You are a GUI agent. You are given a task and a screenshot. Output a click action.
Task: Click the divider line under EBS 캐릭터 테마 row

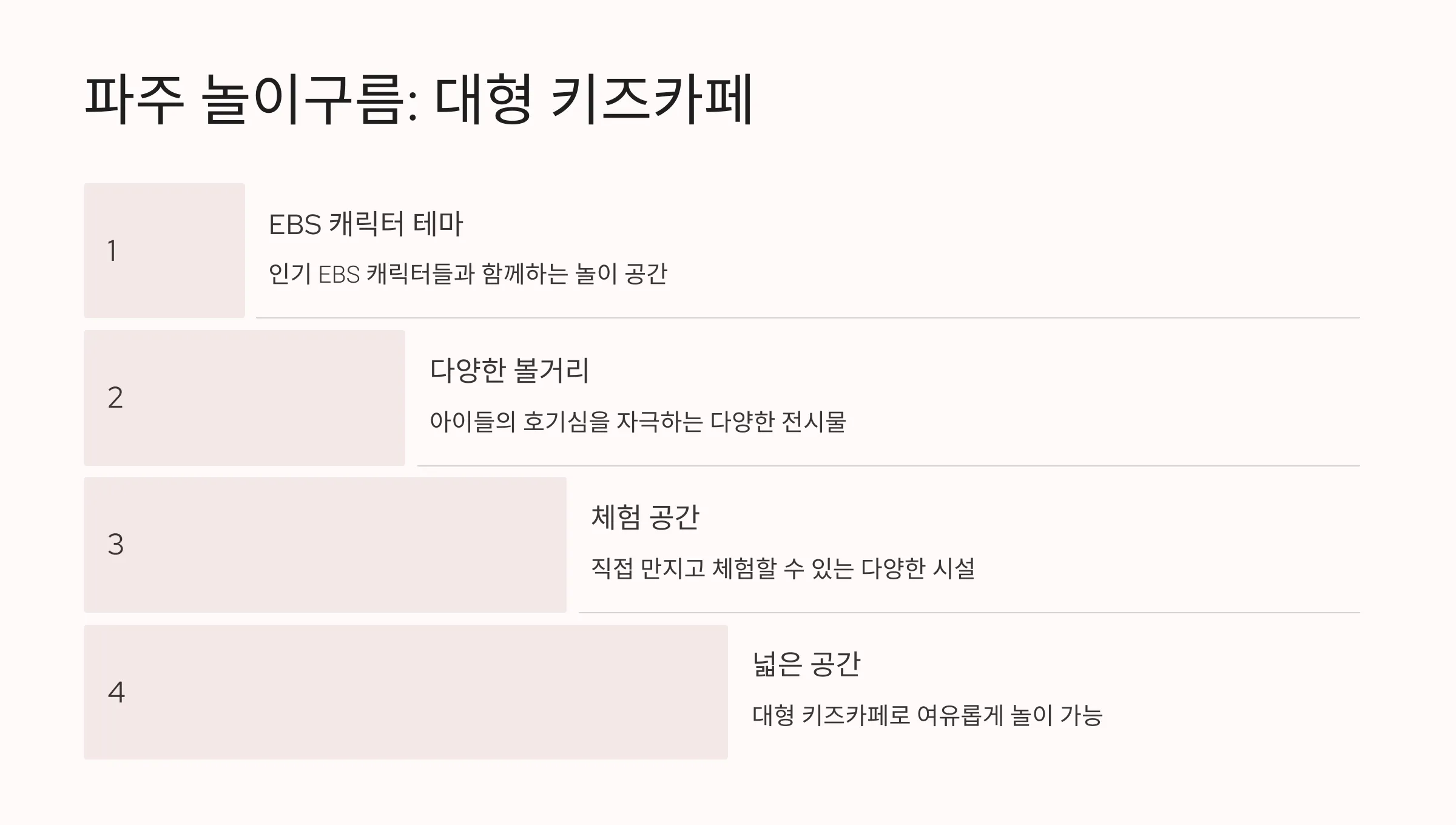click(807, 318)
